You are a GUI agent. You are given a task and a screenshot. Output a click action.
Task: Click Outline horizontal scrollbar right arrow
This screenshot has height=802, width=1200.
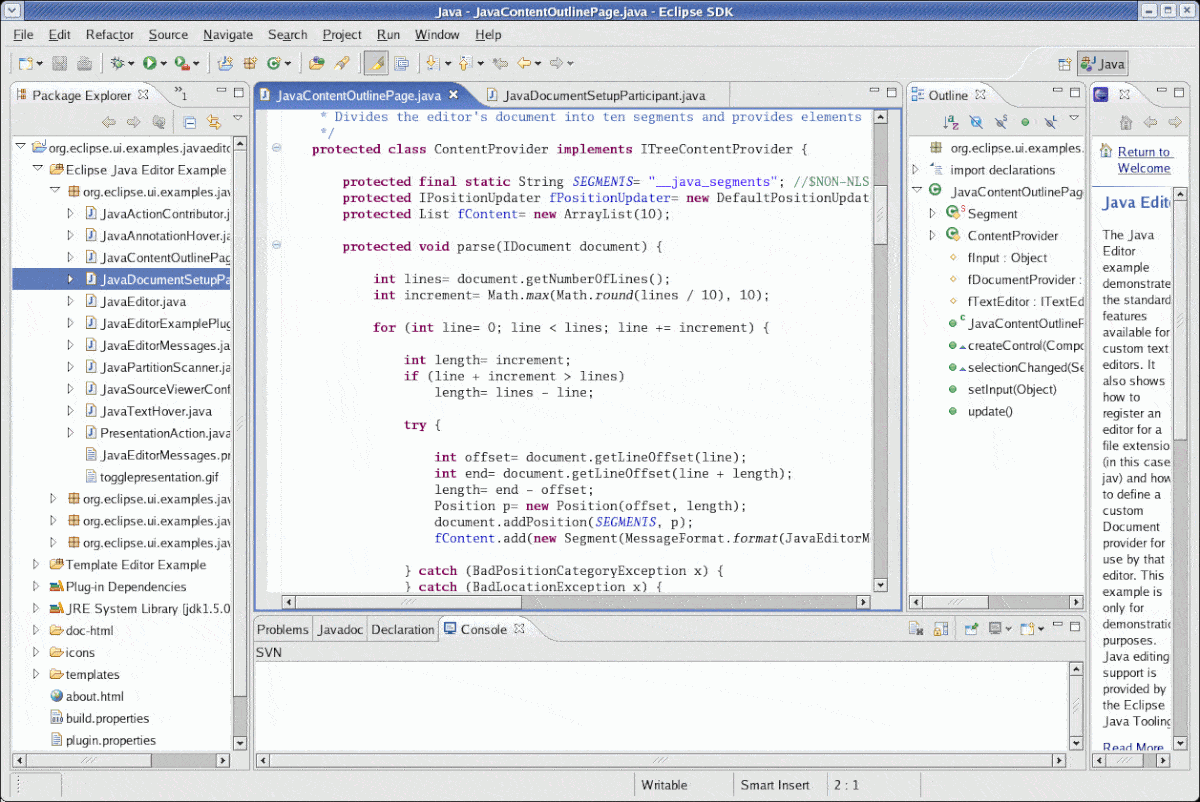point(1077,602)
